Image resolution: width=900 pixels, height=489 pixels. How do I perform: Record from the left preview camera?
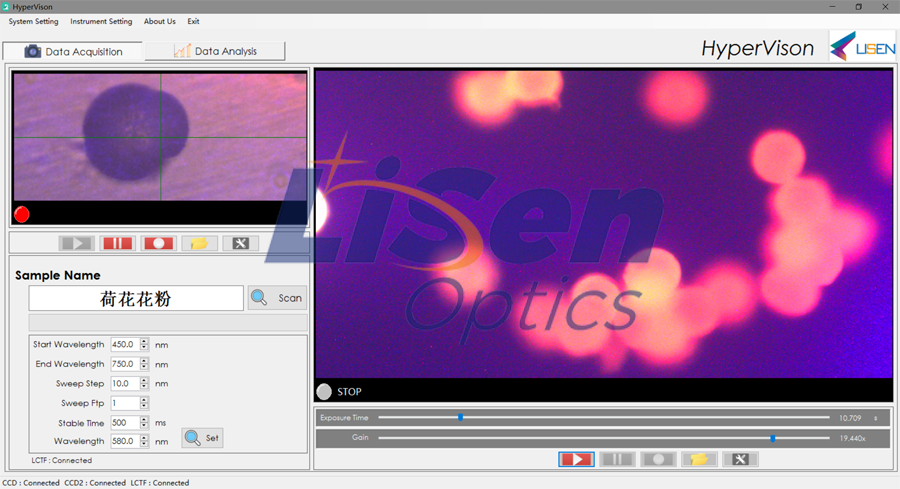pyautogui.click(x=158, y=243)
